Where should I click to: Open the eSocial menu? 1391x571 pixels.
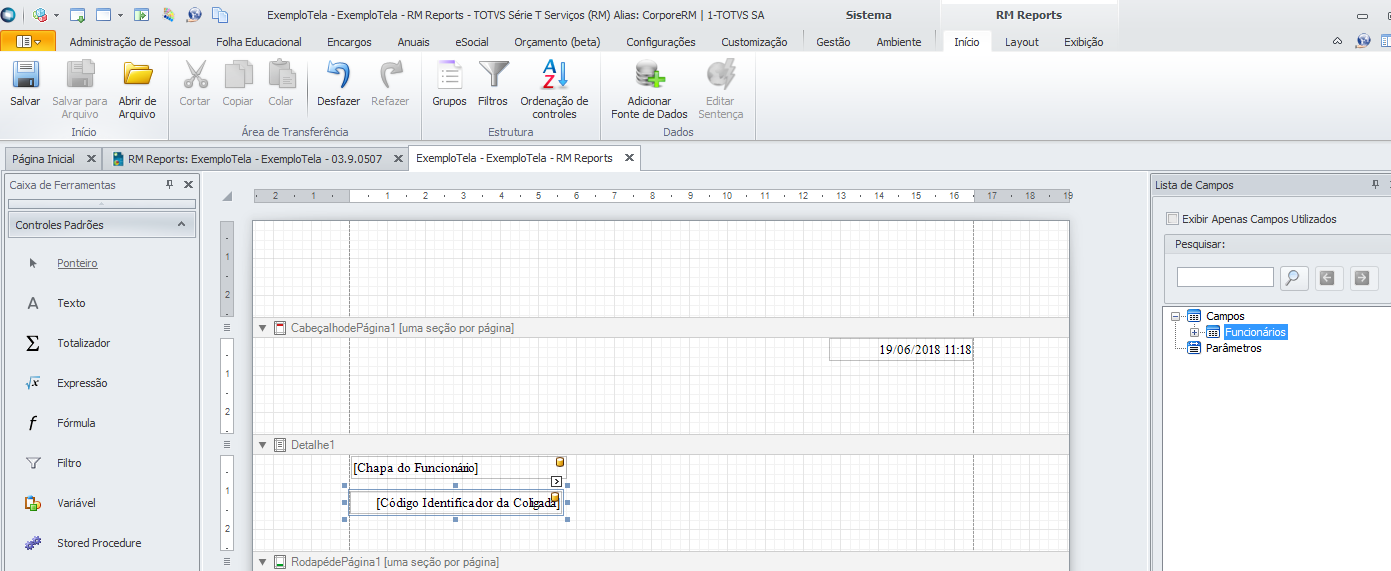[x=472, y=42]
